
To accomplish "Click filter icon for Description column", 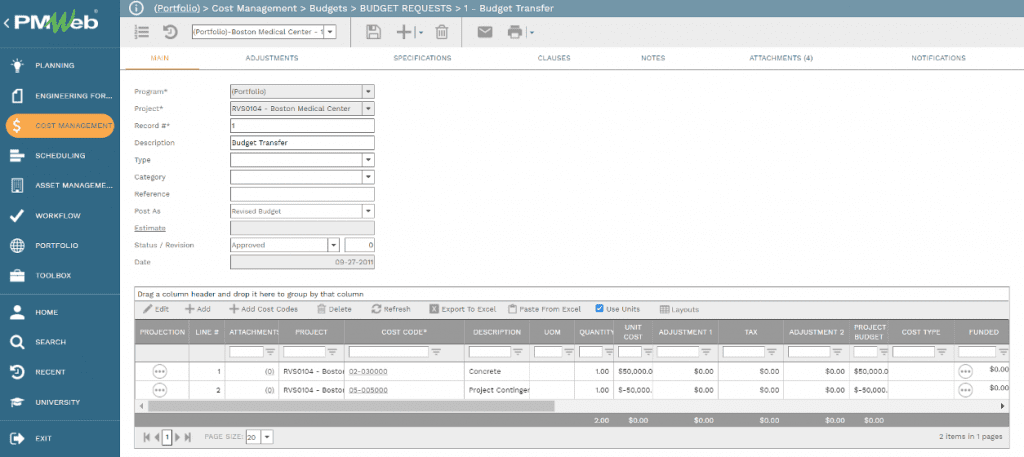I will pos(518,352).
